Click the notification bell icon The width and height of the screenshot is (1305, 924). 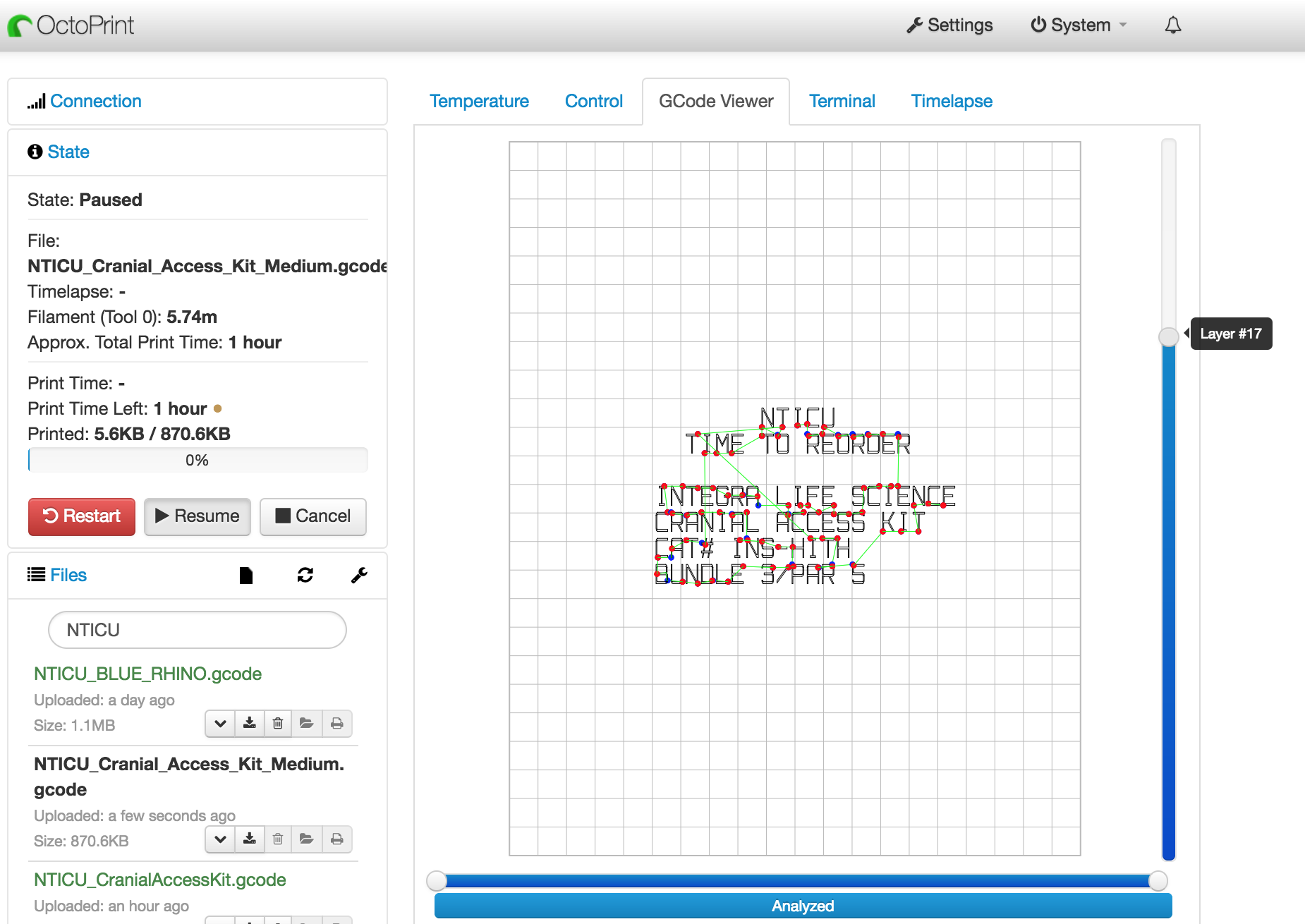1172,25
